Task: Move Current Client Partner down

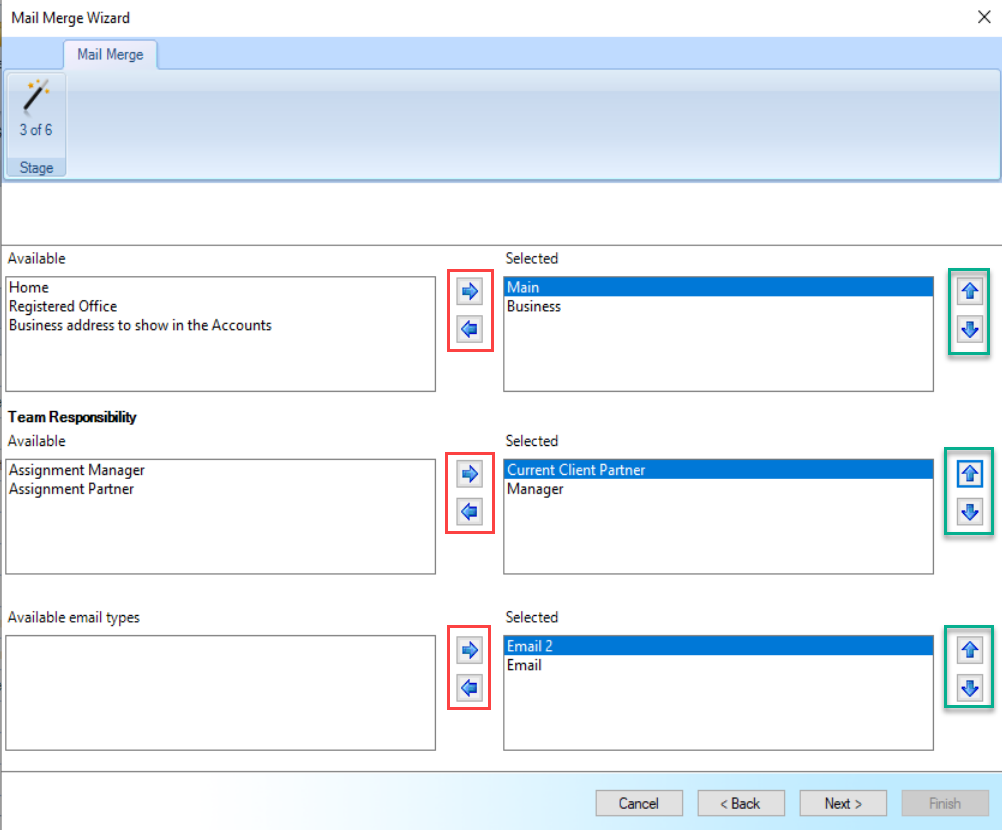Action: click(970, 512)
